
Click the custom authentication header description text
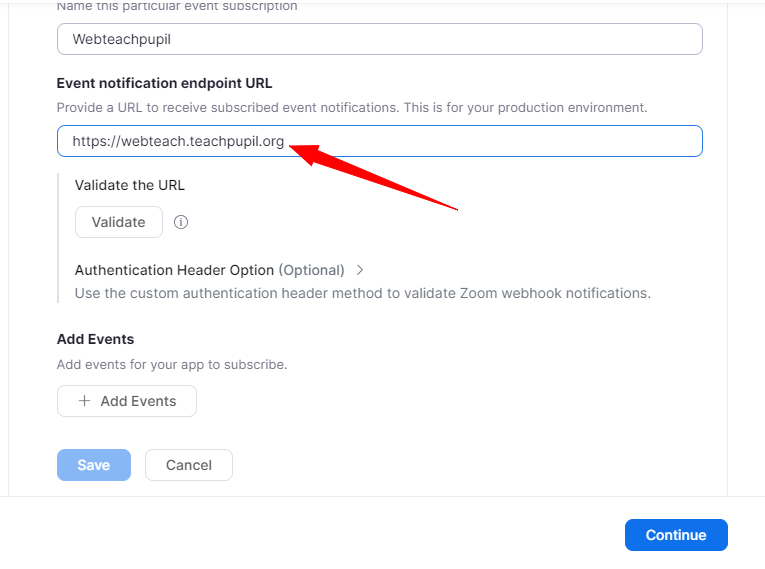pos(362,293)
